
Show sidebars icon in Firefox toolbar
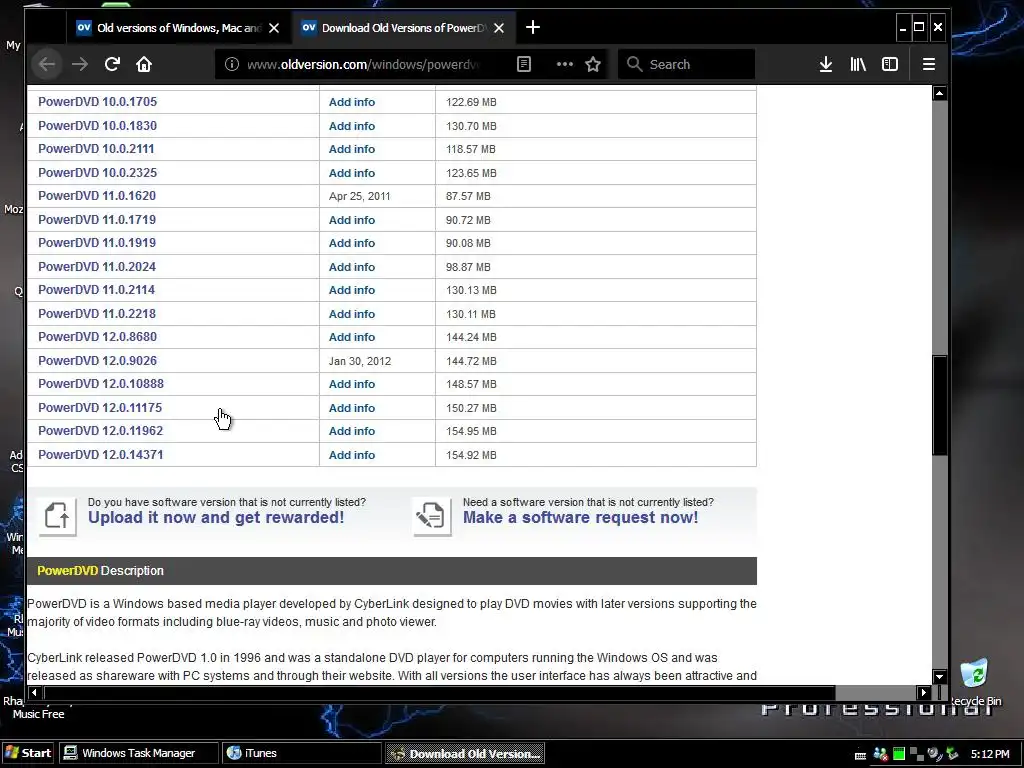coord(890,64)
